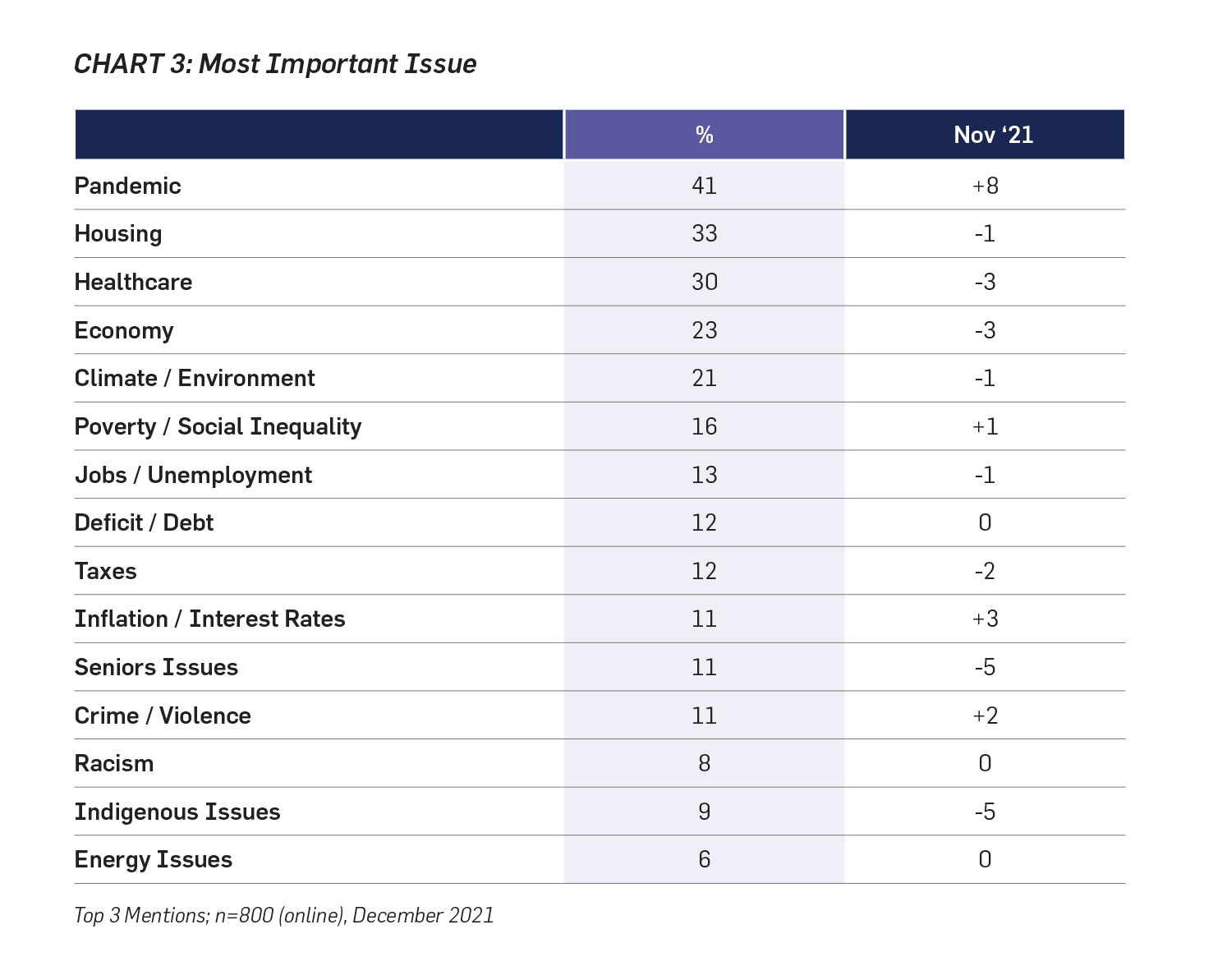Click the Economy row label

tap(124, 330)
